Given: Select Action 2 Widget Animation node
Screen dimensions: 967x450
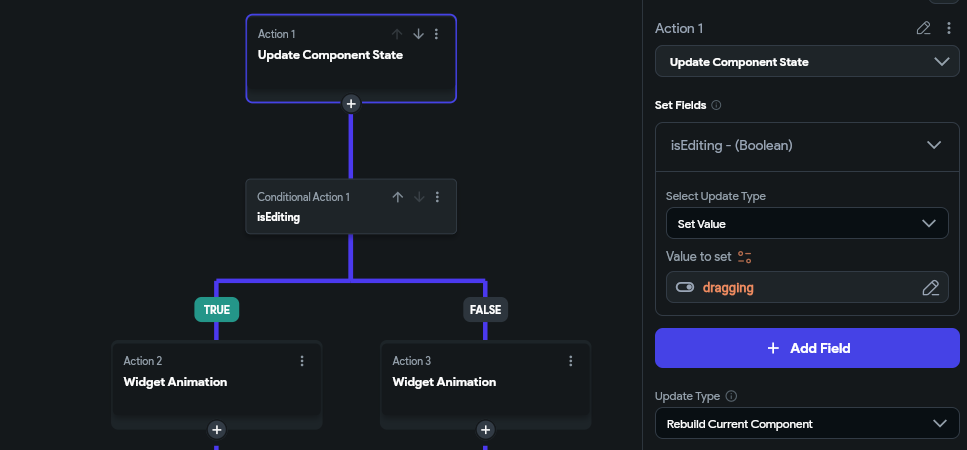Looking at the screenshot, I should click(216, 385).
